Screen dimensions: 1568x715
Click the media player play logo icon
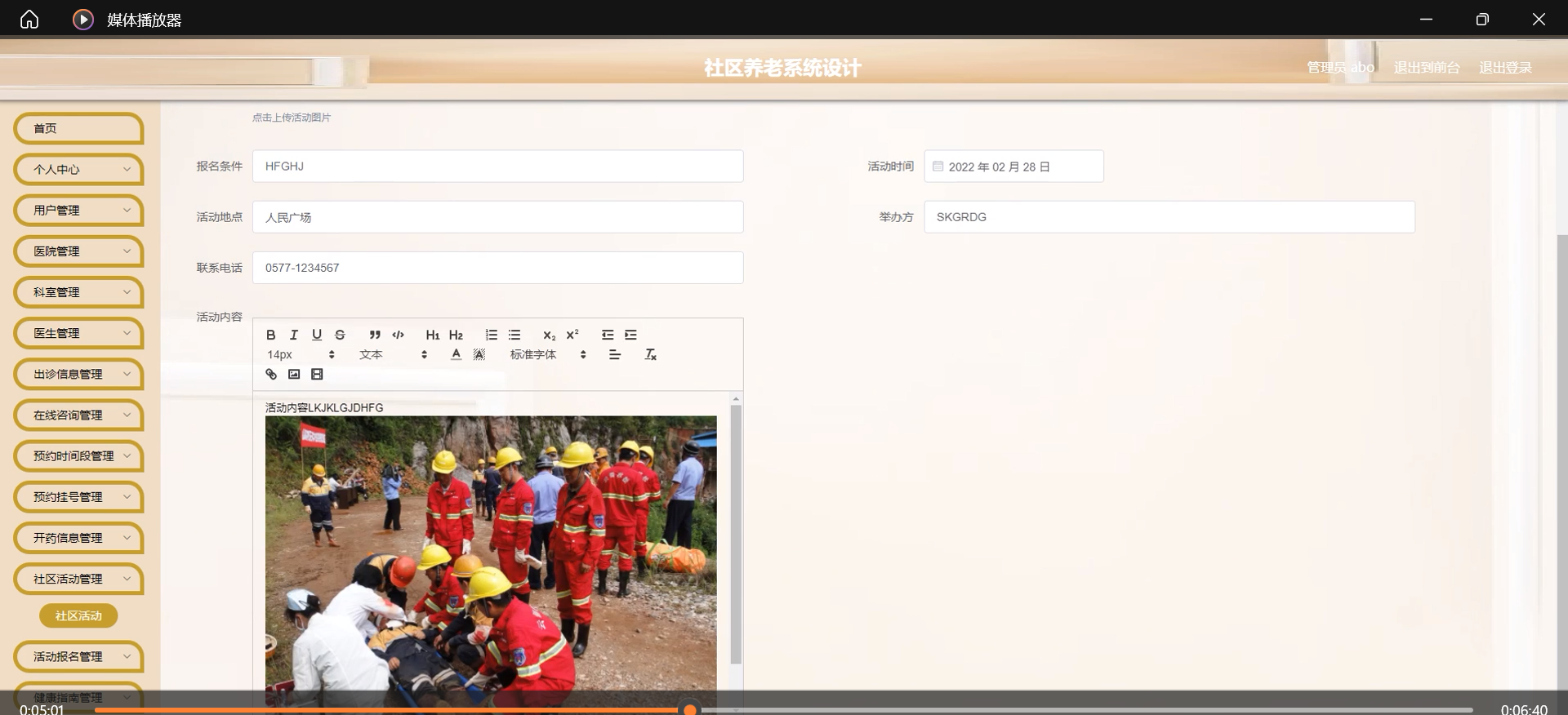82,19
